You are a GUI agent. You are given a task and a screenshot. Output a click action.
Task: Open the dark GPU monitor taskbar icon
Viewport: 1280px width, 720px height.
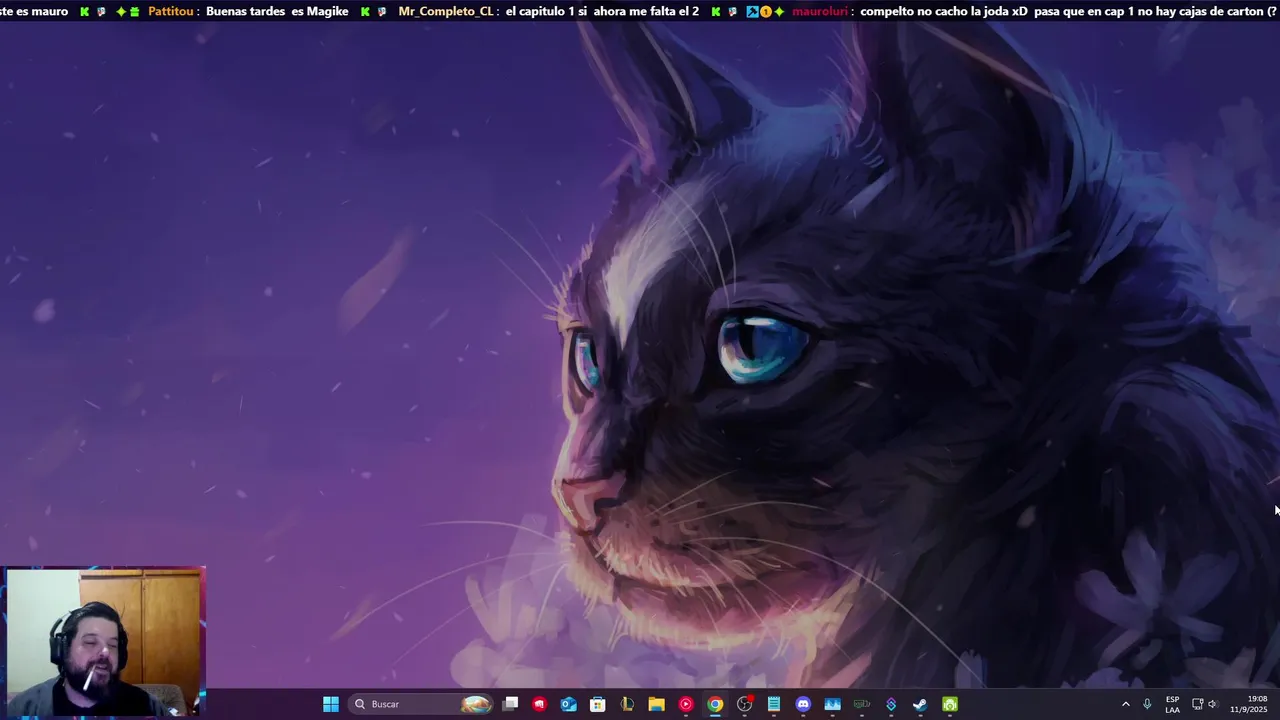point(862,704)
